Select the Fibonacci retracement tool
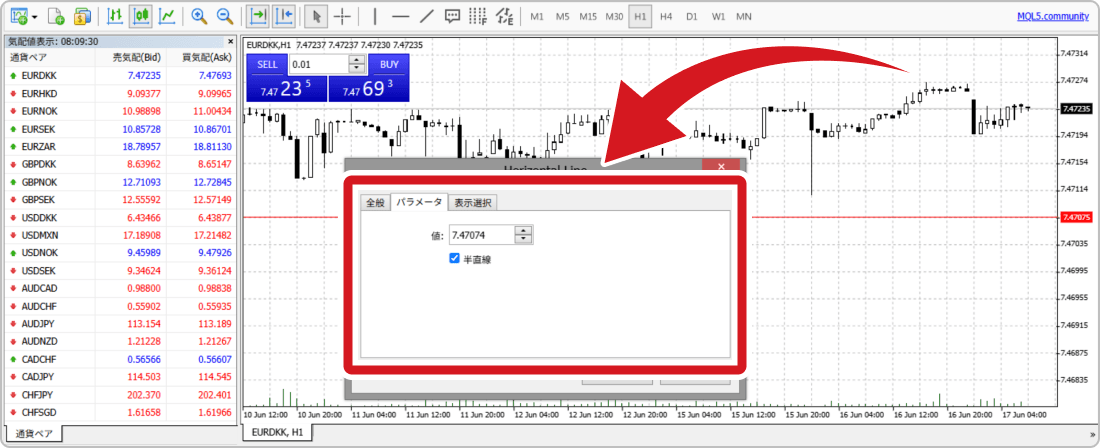The width and height of the screenshot is (1100, 448). tap(478, 15)
